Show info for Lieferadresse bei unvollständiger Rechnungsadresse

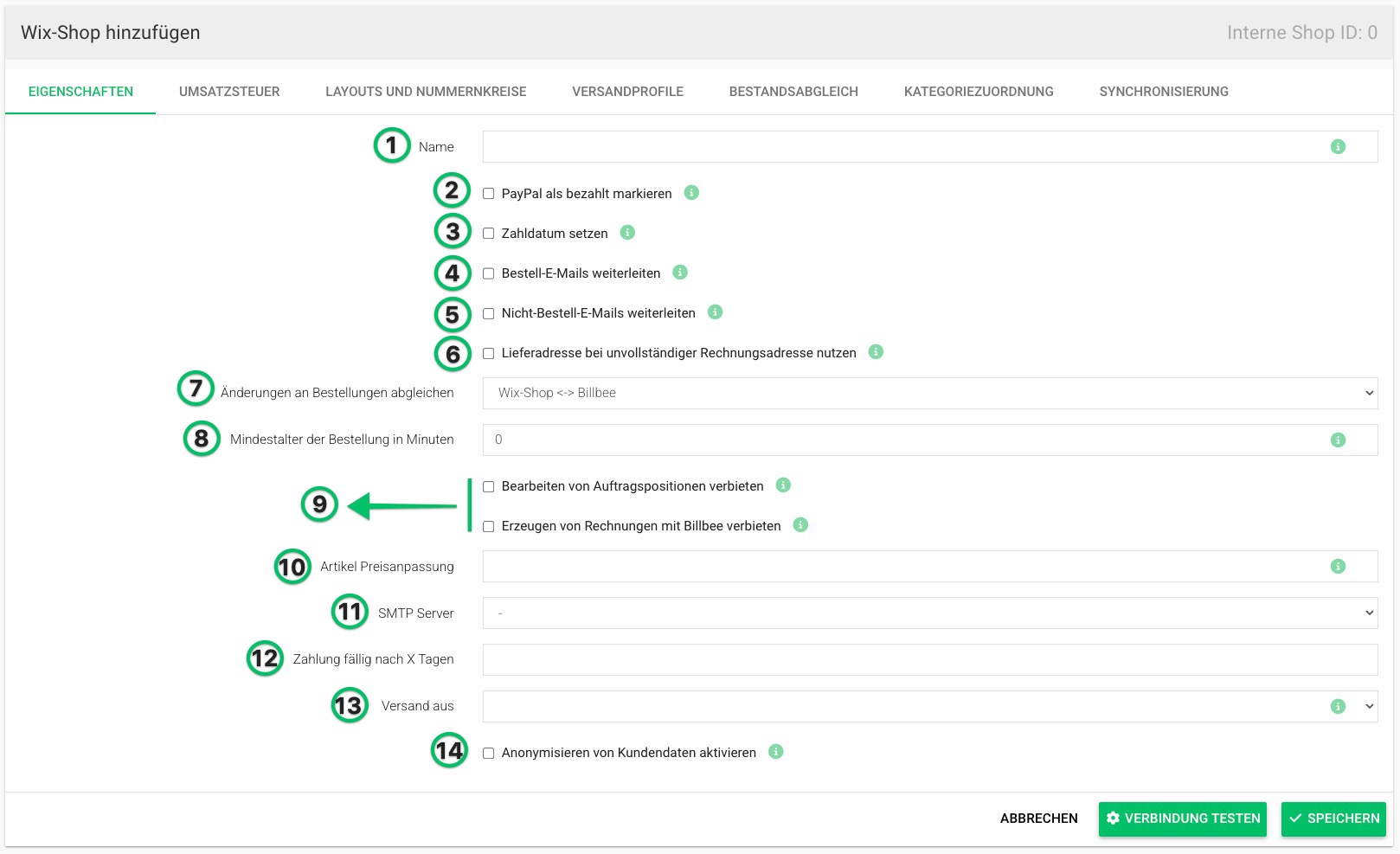click(876, 352)
